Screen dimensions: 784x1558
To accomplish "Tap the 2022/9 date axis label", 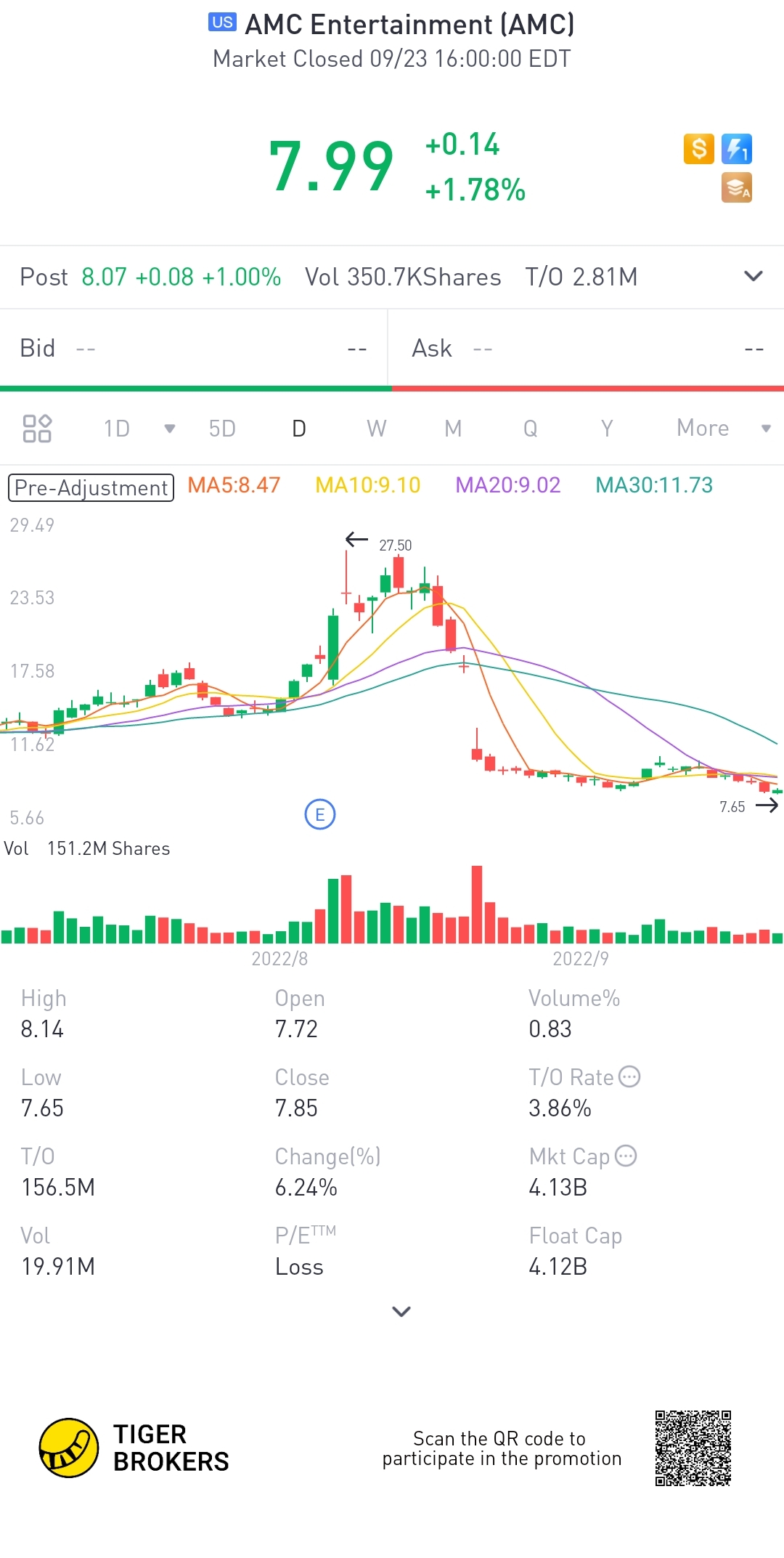I will [x=581, y=959].
